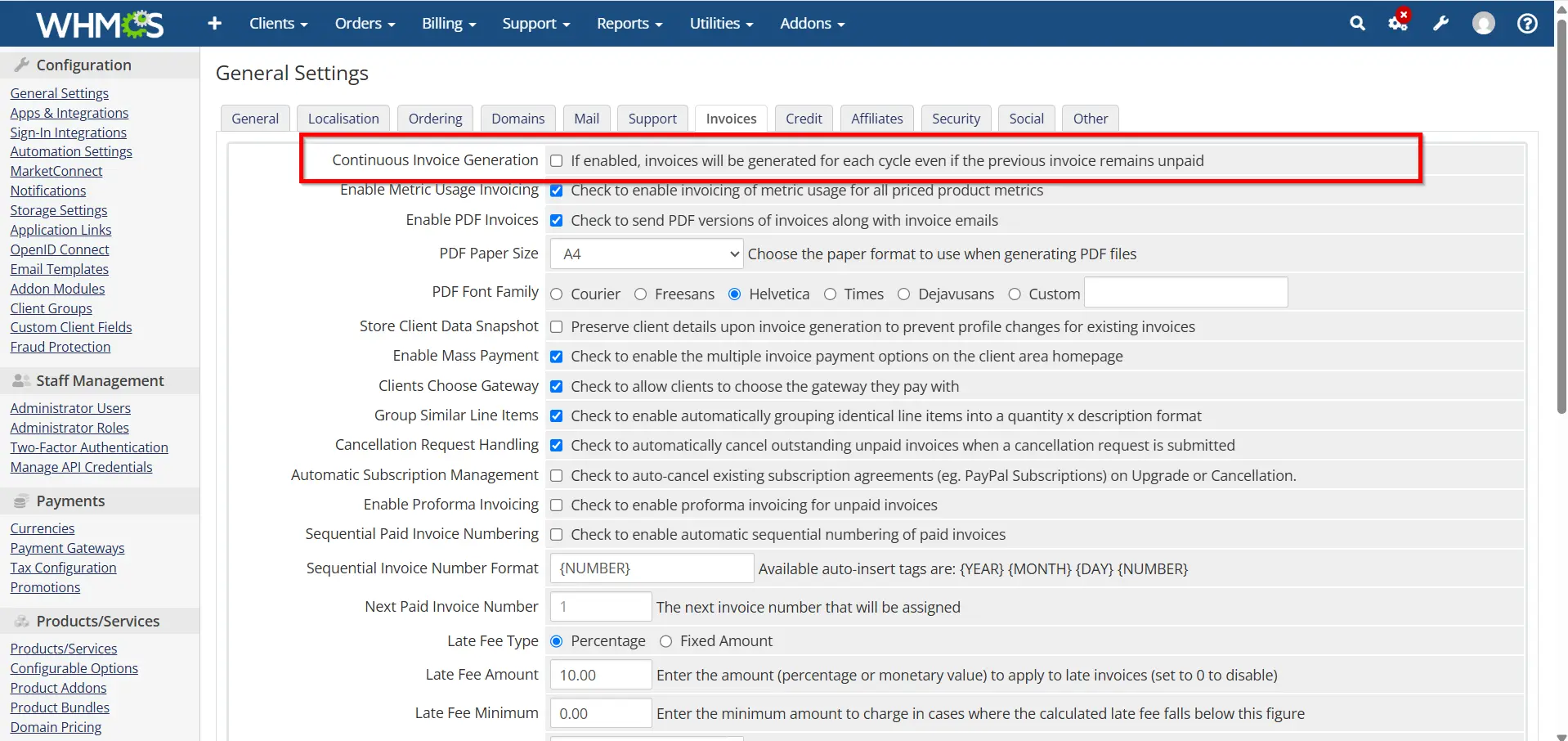Open Administrator Roles link
1568x741 pixels.
click(x=69, y=429)
